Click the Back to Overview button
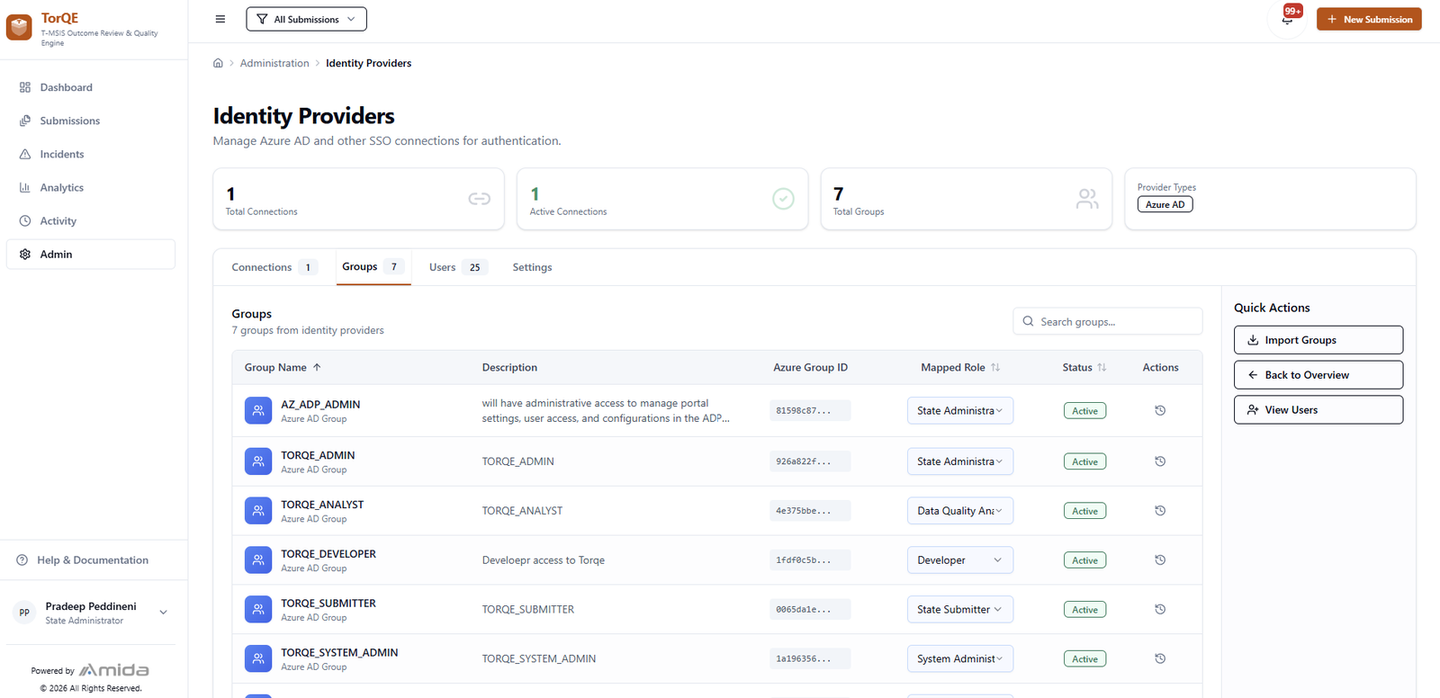Image resolution: width=1440 pixels, height=698 pixels. (1318, 375)
